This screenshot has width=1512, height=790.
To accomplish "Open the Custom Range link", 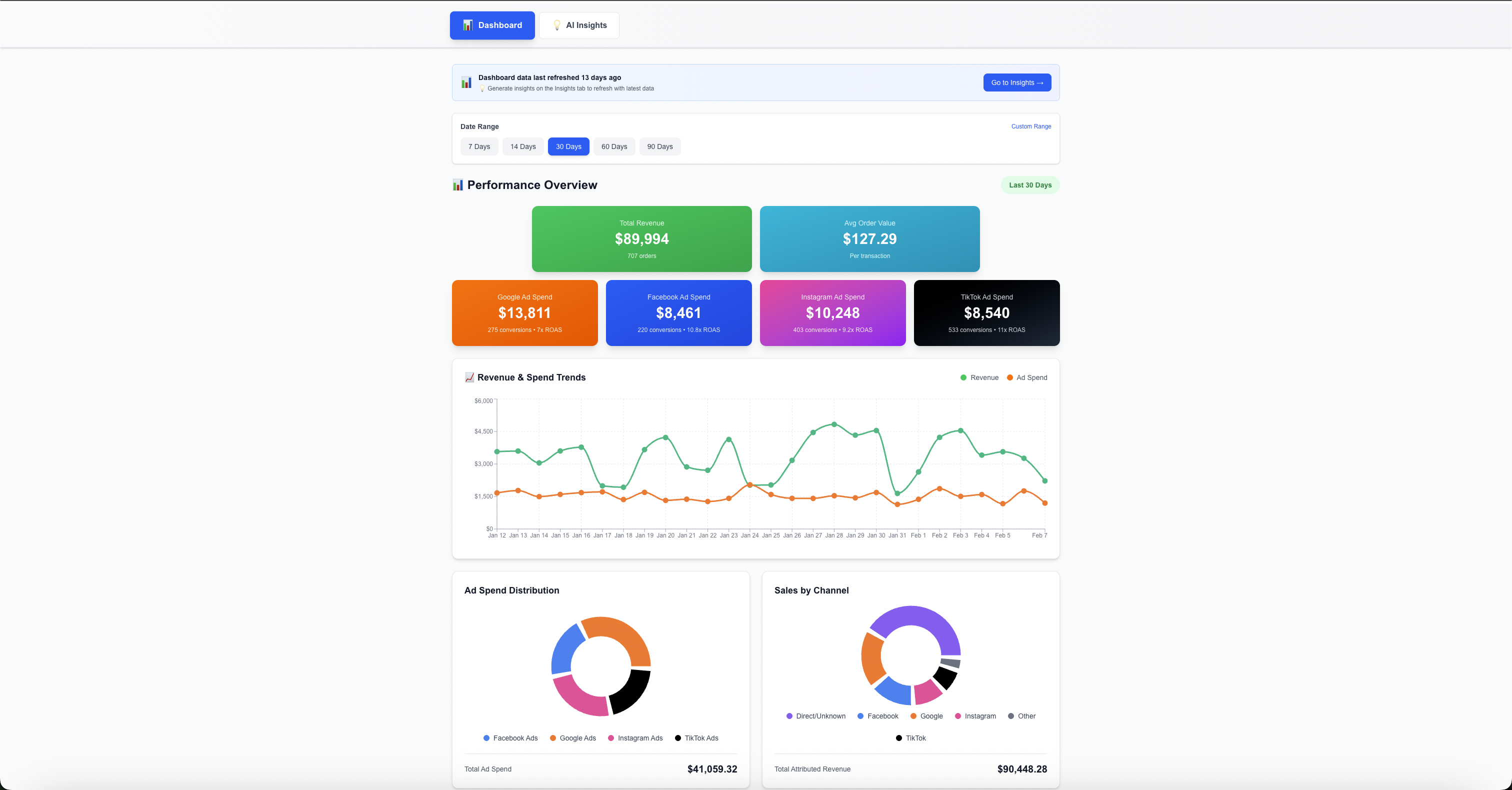I will point(1031,126).
